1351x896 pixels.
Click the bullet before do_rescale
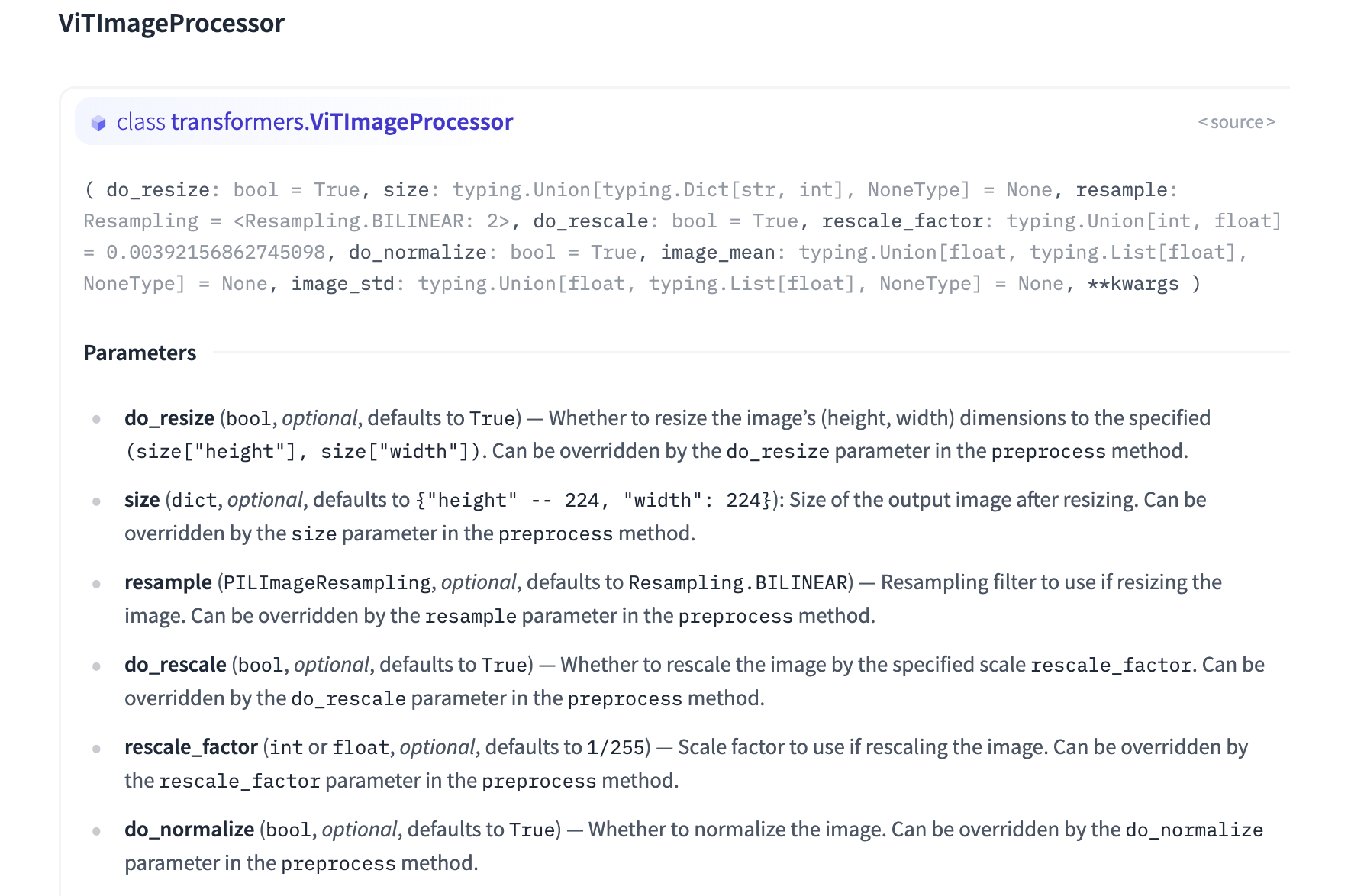[x=97, y=666]
